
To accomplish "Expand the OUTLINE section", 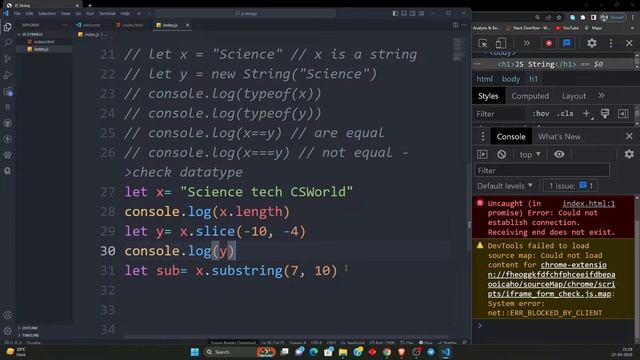I will (29, 328).
